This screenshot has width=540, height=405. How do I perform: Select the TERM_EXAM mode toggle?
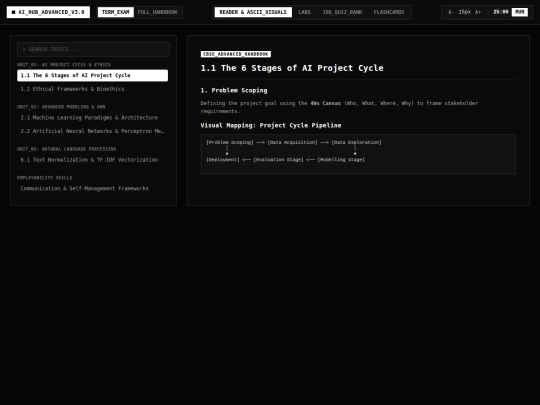[x=116, y=12]
